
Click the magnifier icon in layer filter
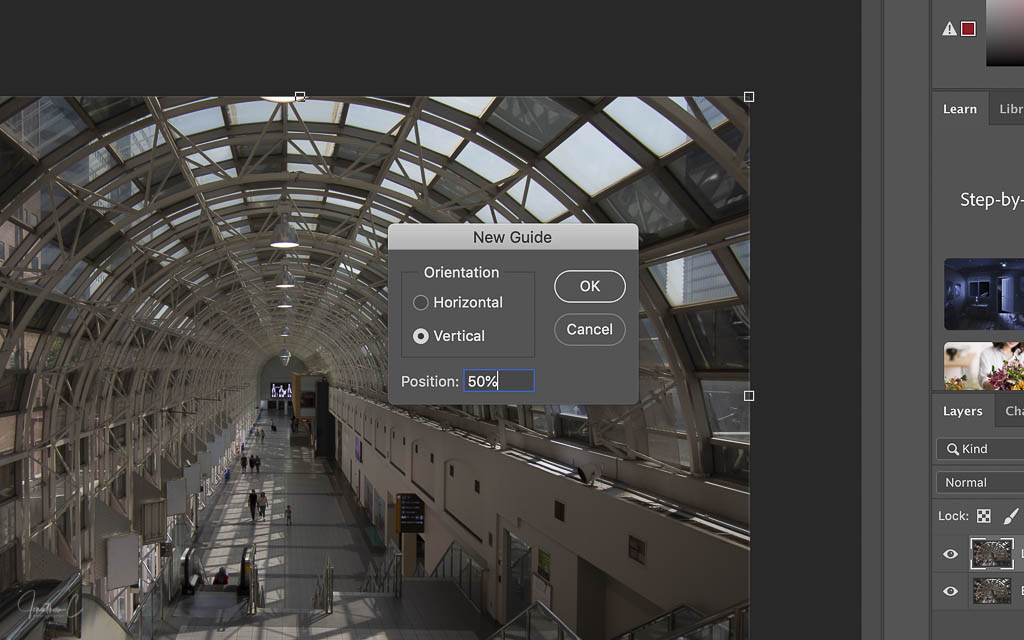(952, 449)
